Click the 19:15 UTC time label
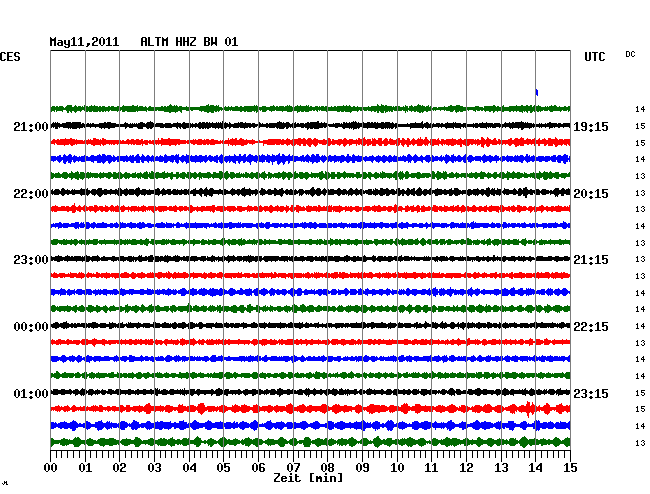The image size is (650, 494). tap(591, 127)
